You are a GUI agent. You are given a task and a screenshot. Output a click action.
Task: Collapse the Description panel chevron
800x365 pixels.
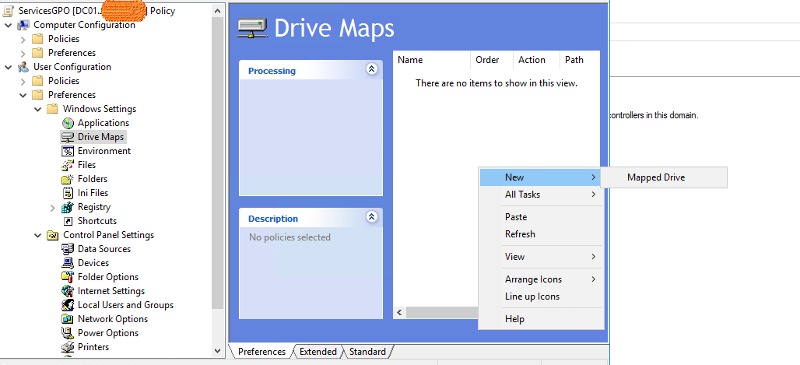(x=372, y=216)
